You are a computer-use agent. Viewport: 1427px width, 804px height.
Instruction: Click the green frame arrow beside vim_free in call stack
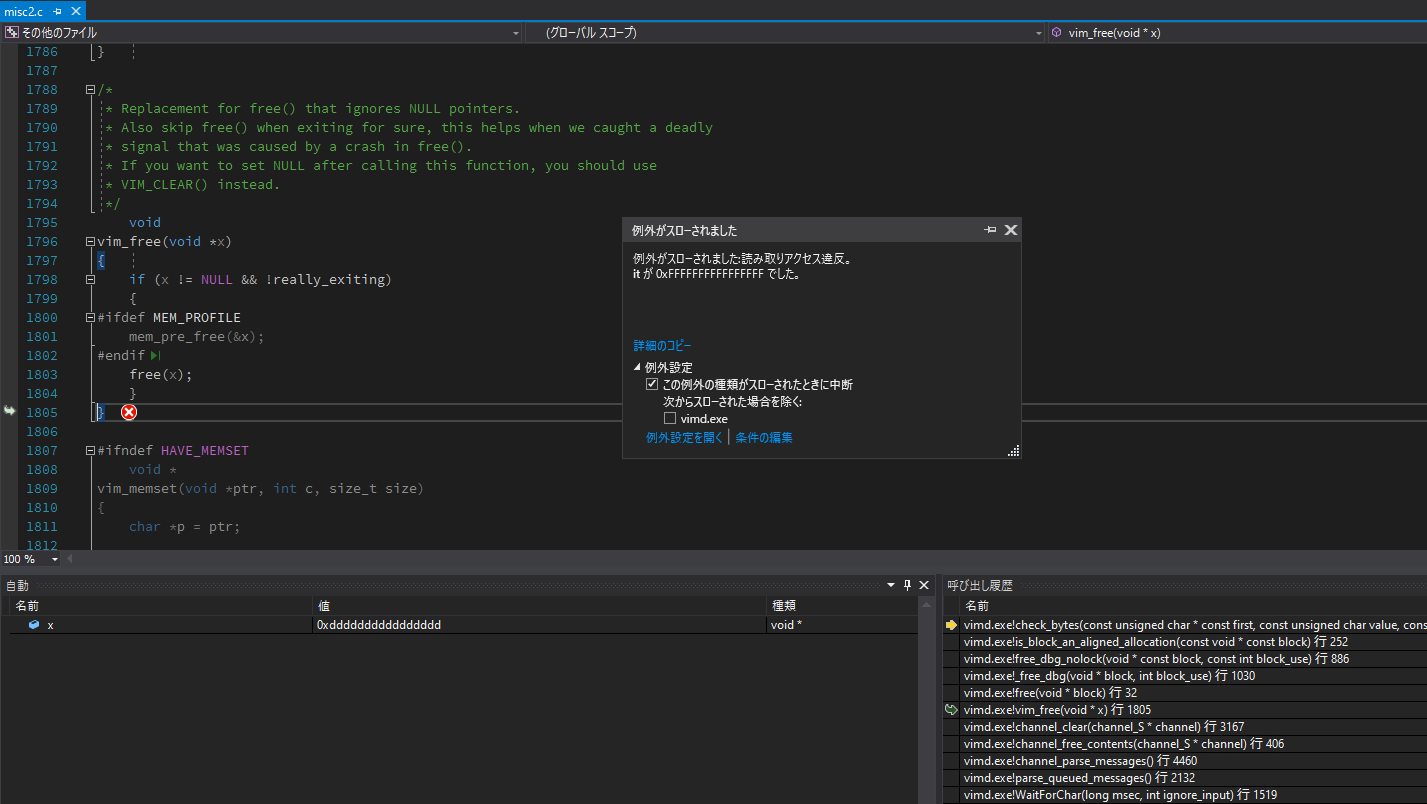click(x=950, y=709)
